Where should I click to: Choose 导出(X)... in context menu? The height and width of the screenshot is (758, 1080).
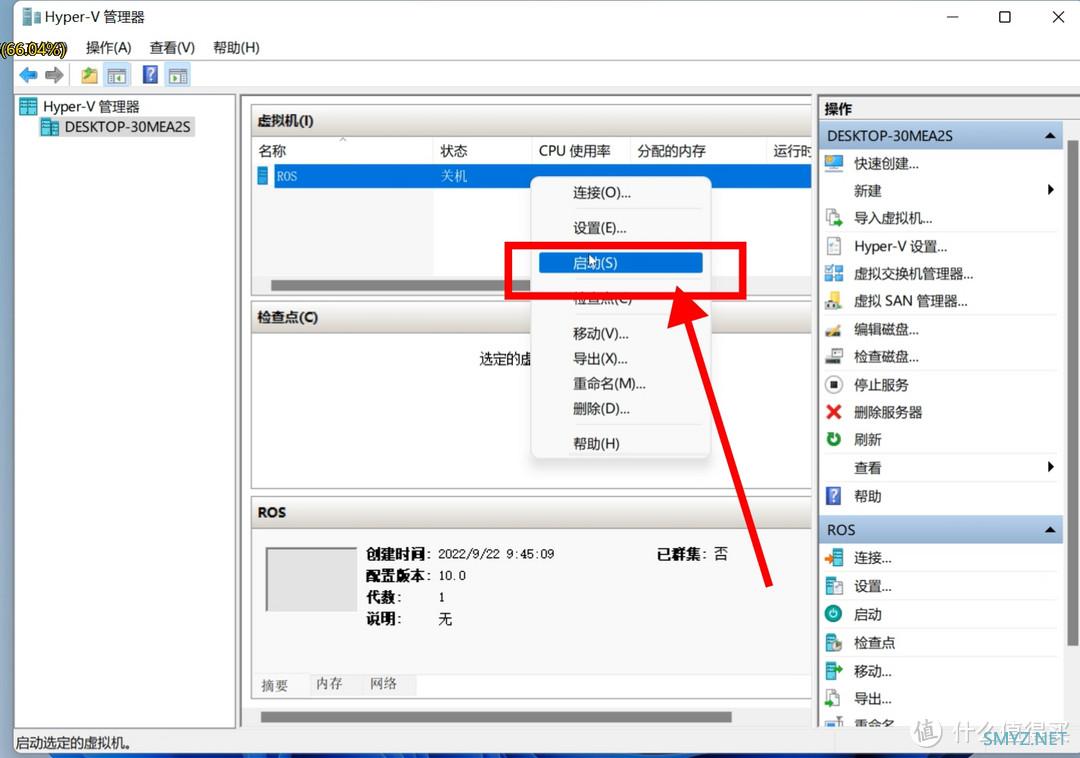(621, 359)
